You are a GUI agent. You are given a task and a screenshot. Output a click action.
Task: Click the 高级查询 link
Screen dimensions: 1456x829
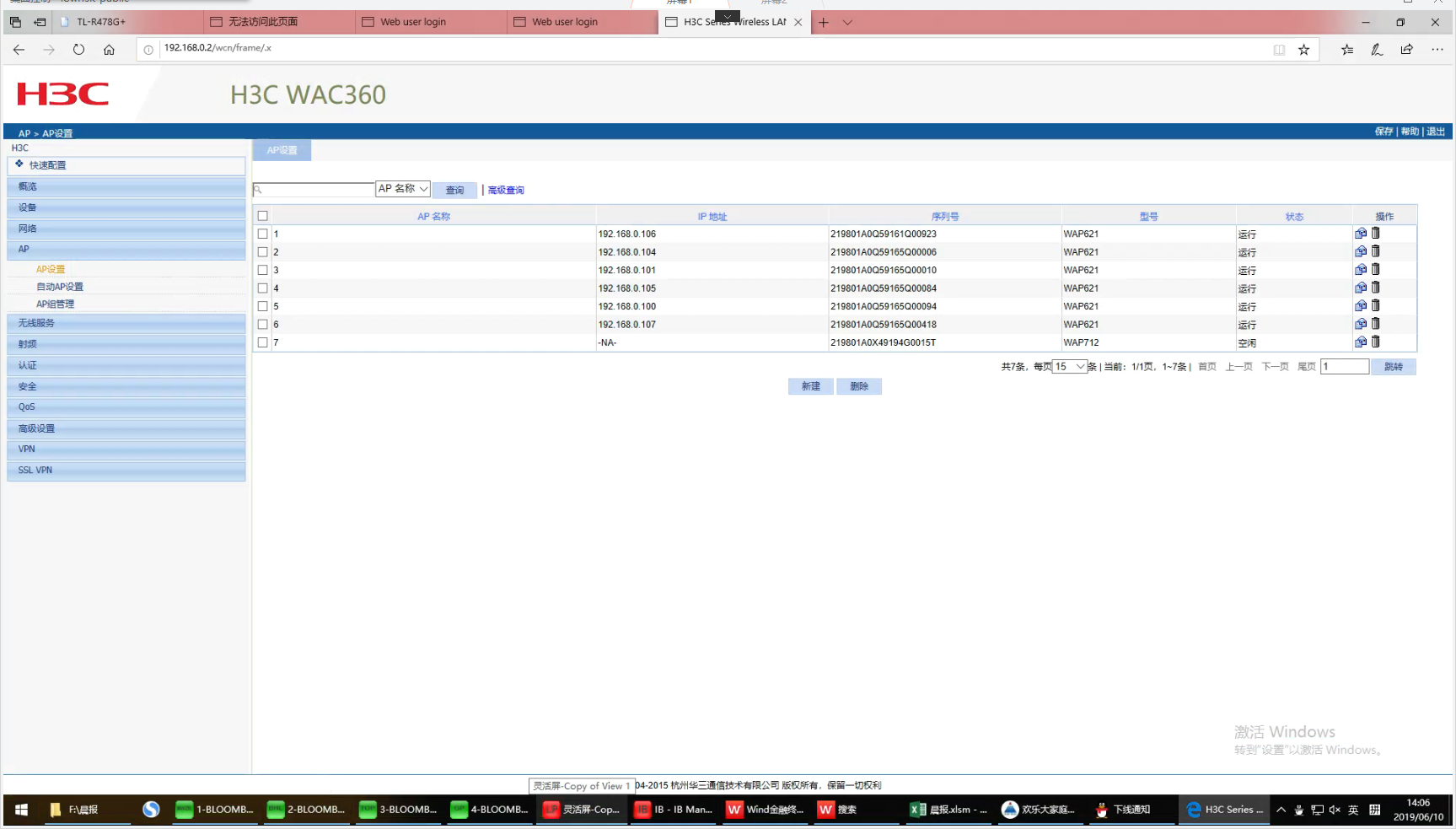506,191
